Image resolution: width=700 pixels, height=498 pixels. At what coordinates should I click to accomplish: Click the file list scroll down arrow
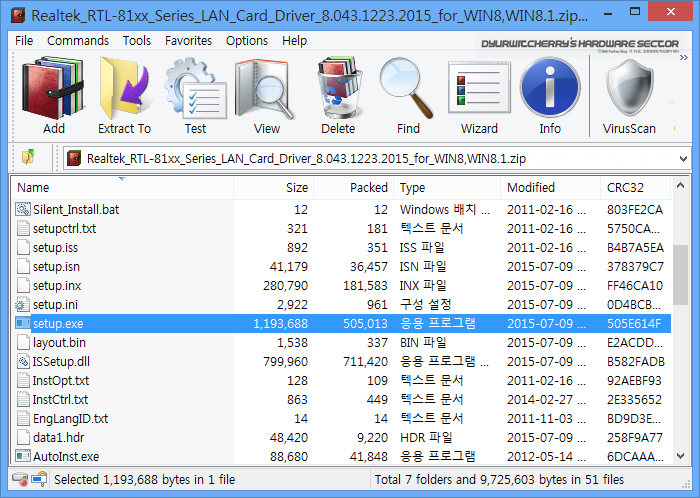pos(680,456)
